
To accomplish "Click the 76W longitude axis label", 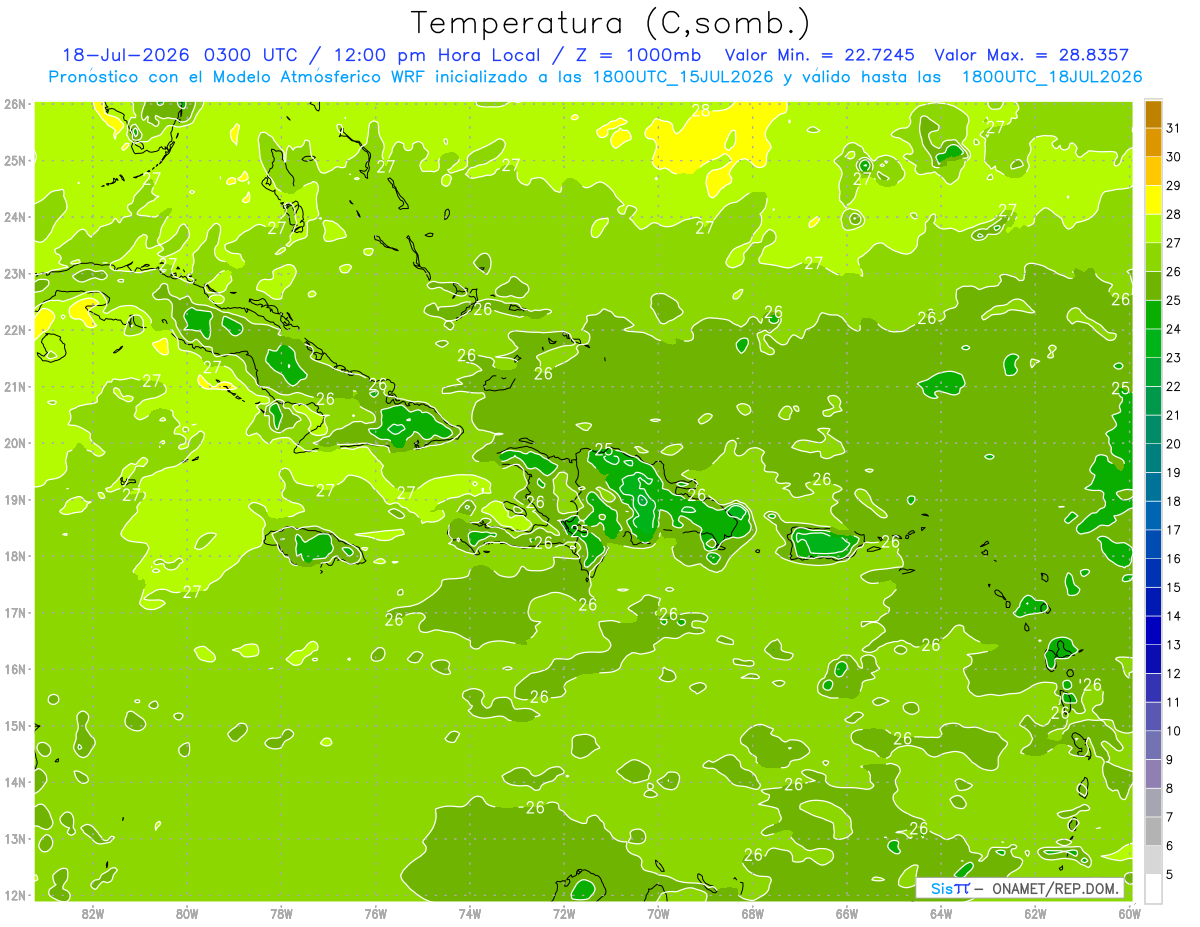I will tap(375, 913).
